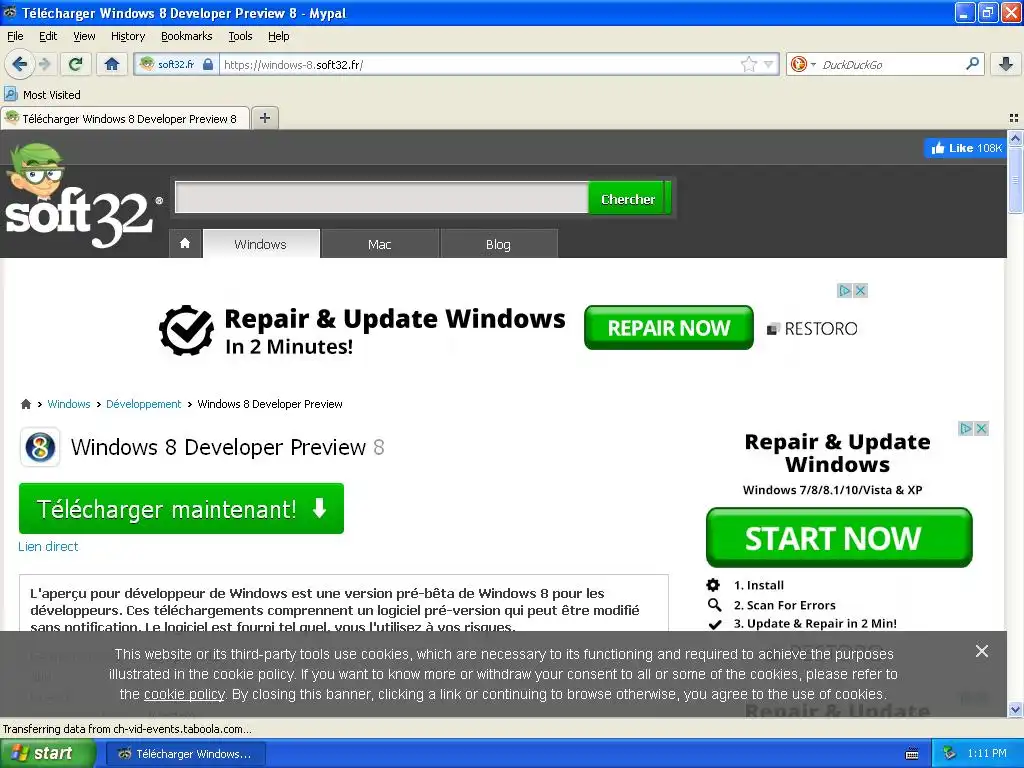Open the URL history dropdown arrow
The height and width of the screenshot is (768, 1024).
(768, 64)
